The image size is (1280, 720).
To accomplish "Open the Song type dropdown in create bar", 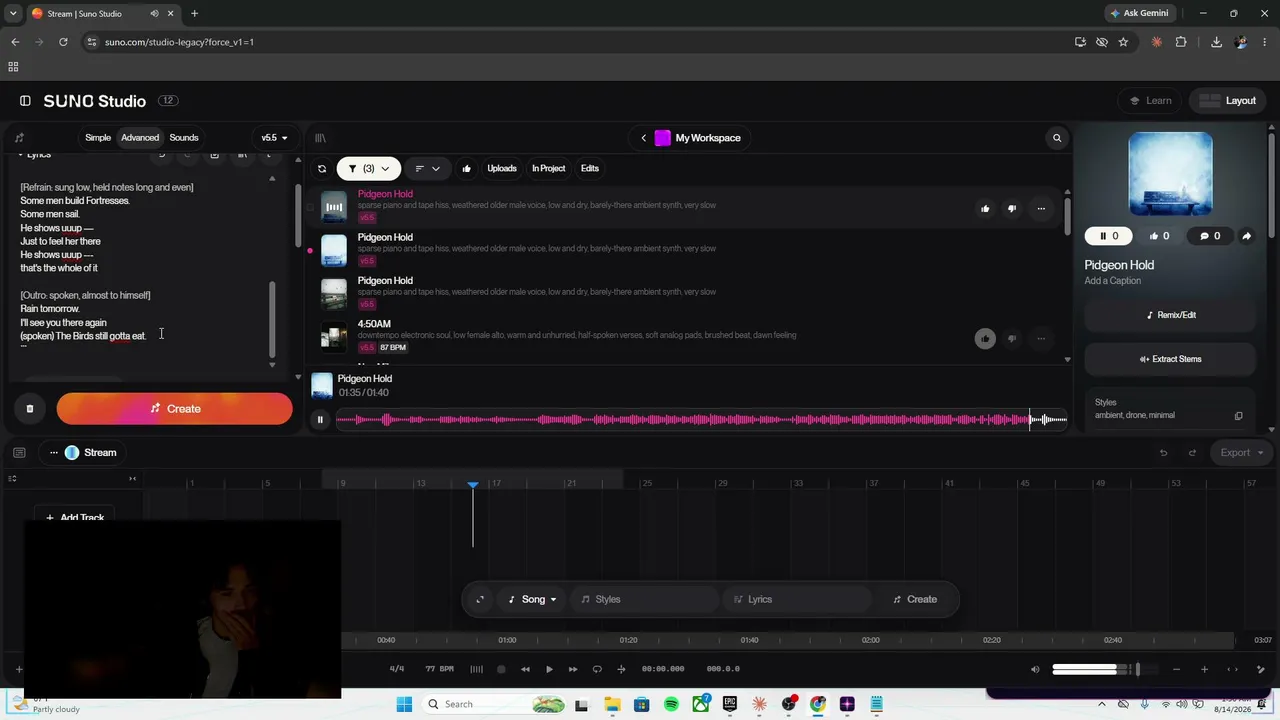I will click(x=532, y=600).
